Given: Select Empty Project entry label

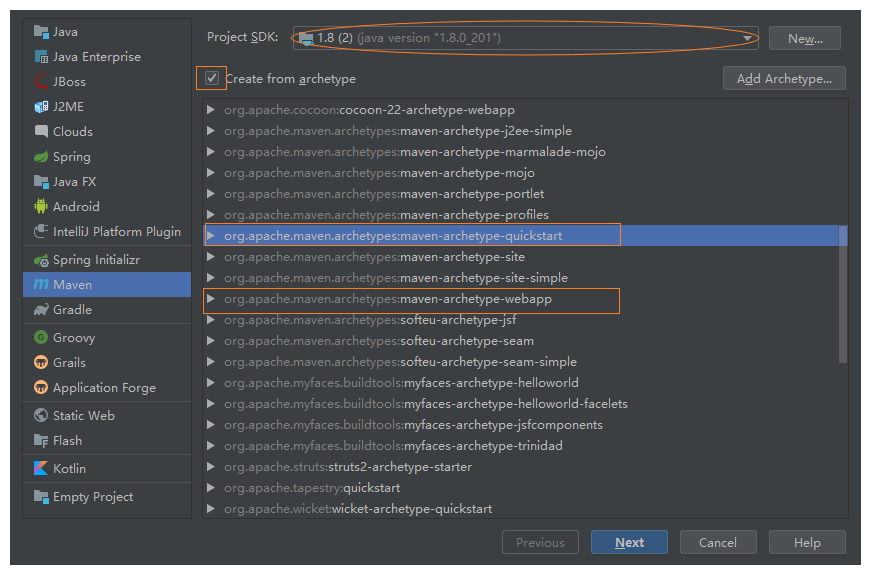Looking at the screenshot, I should pos(93,497).
